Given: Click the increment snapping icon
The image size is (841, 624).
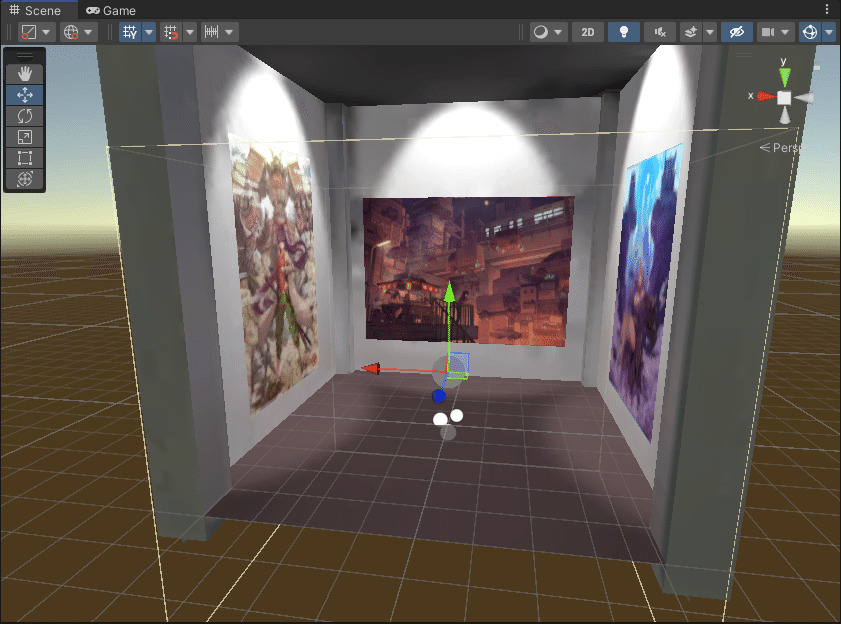Looking at the screenshot, I should (x=211, y=32).
